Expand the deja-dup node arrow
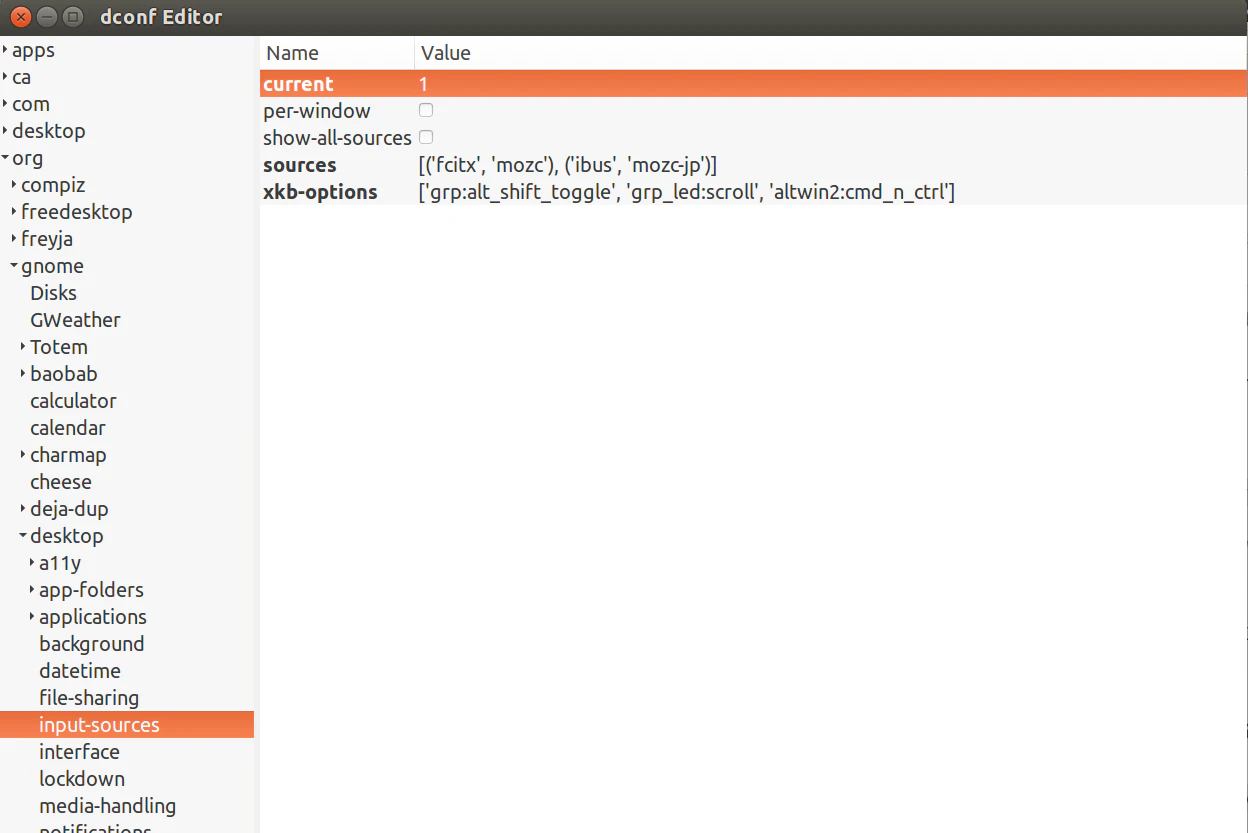The image size is (1248, 833). 23,509
